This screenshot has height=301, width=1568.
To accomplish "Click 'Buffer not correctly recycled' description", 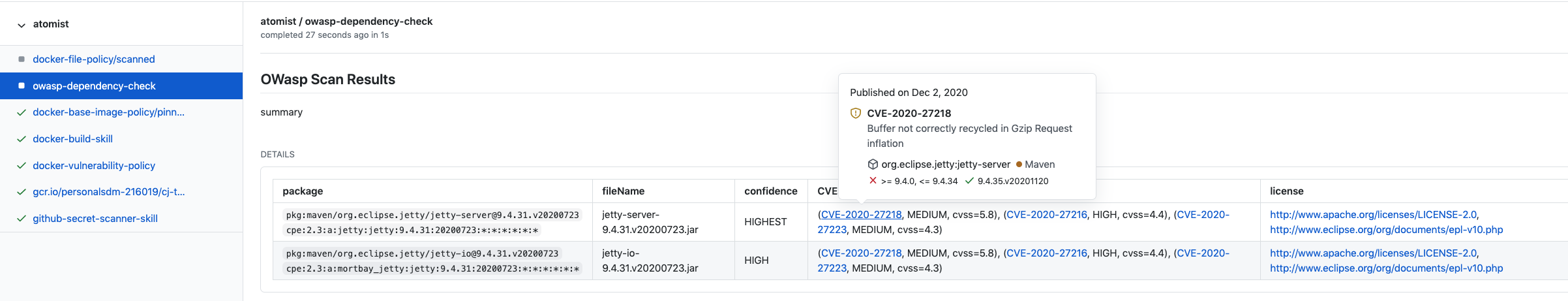I will pos(969,136).
